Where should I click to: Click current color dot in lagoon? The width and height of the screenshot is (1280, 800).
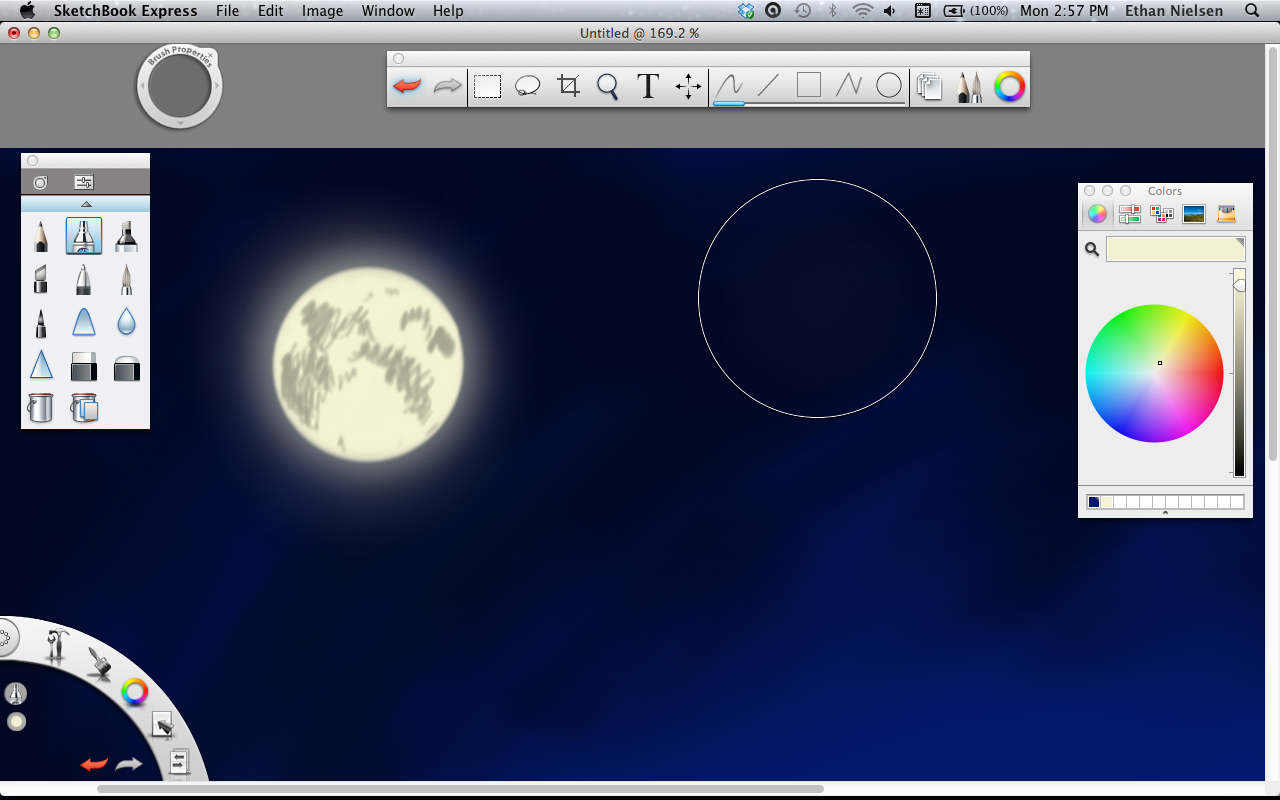[x=16, y=722]
